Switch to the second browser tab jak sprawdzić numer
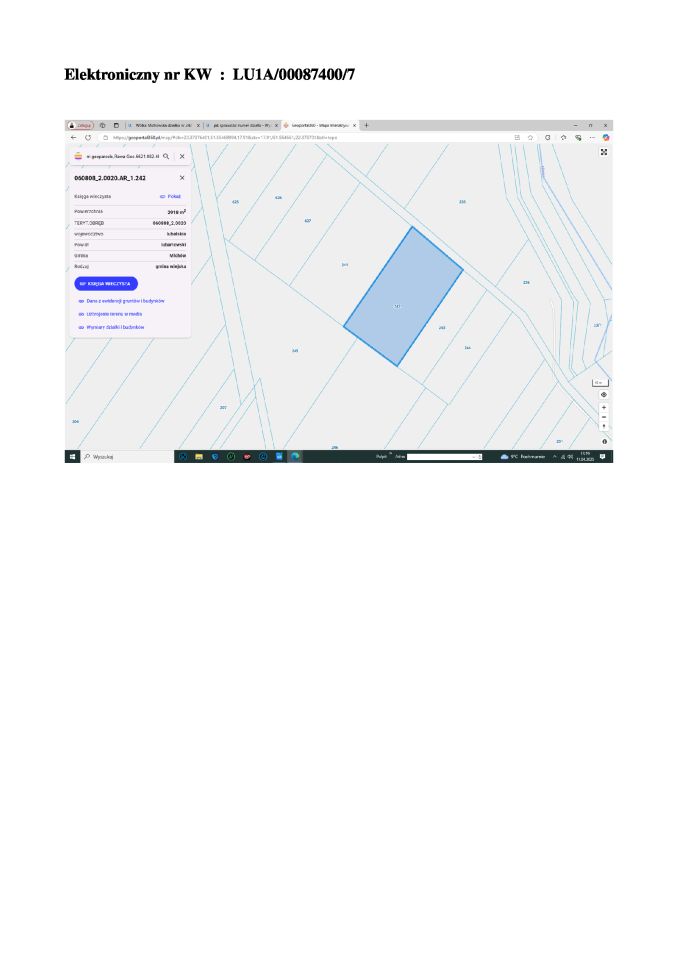678x960 pixels. tap(241, 125)
